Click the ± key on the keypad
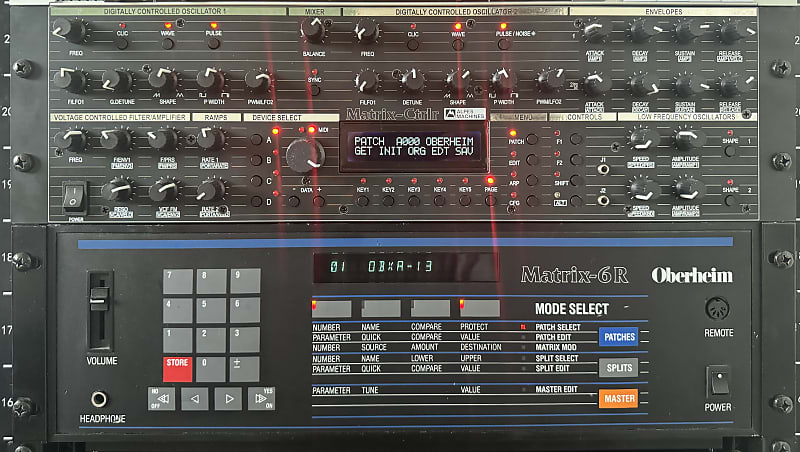The image size is (800, 452). pyautogui.click(x=245, y=368)
